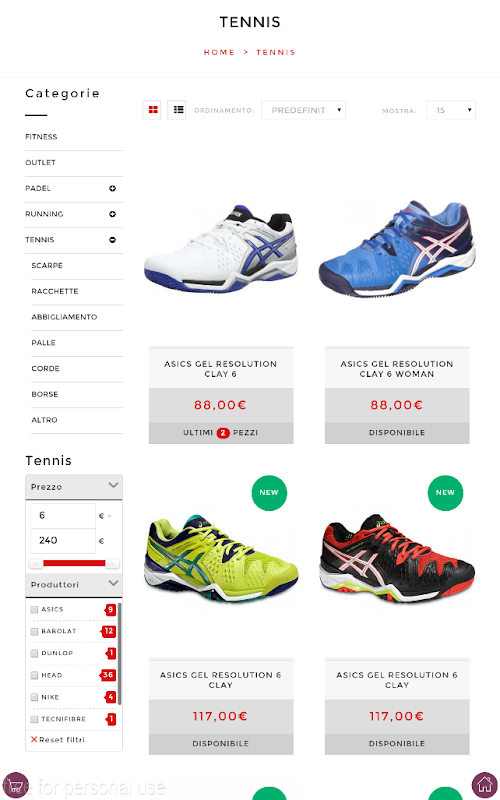Open the Ordinamento Predefinit dropdown
Viewport: 500px width, 800px height.
click(x=303, y=110)
